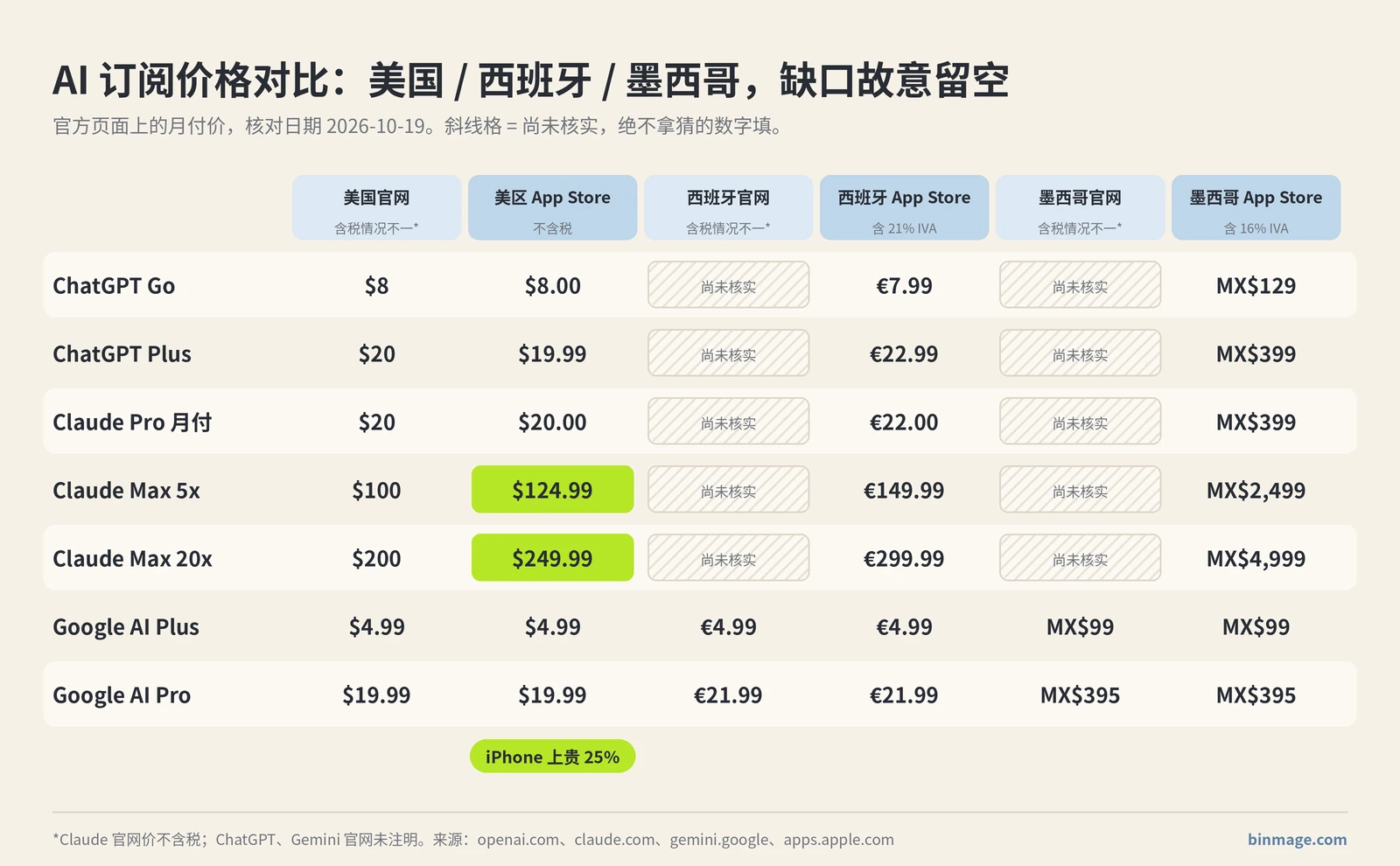Select the green "iPhone 上贵 25%" badge
The width and height of the screenshot is (1400, 866).
coord(552,757)
